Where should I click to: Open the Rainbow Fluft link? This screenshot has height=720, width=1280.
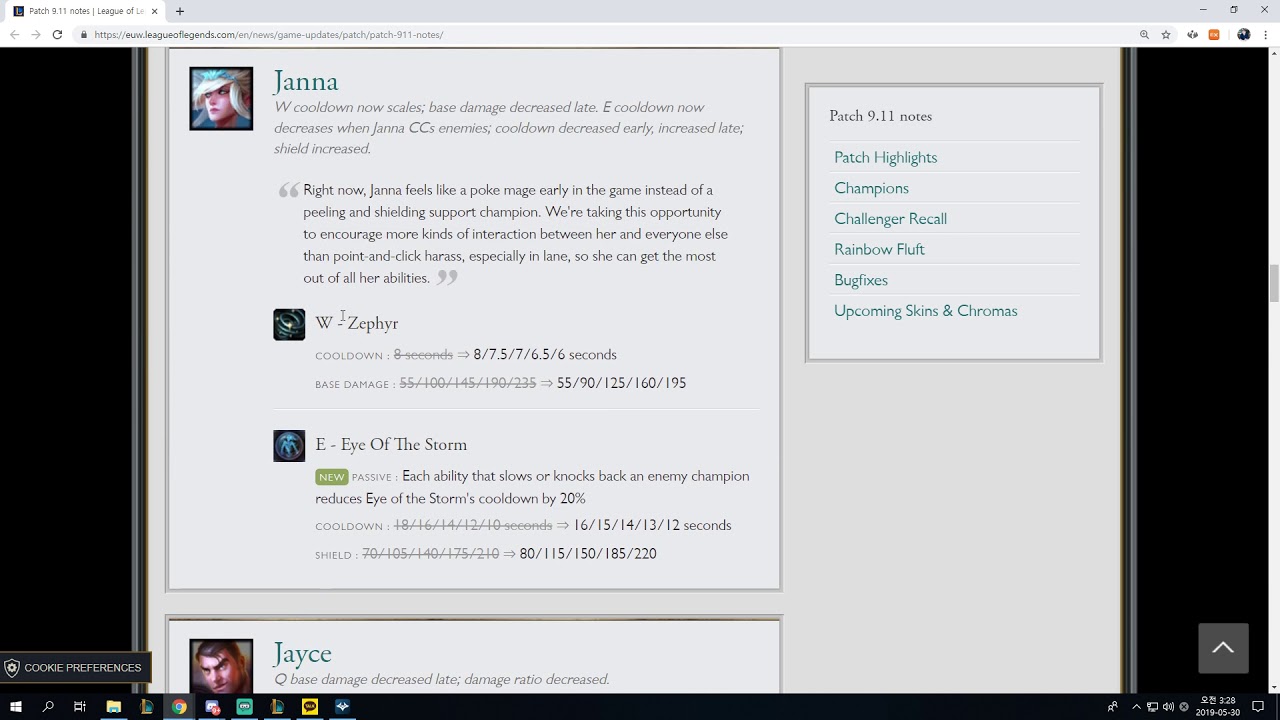879,249
